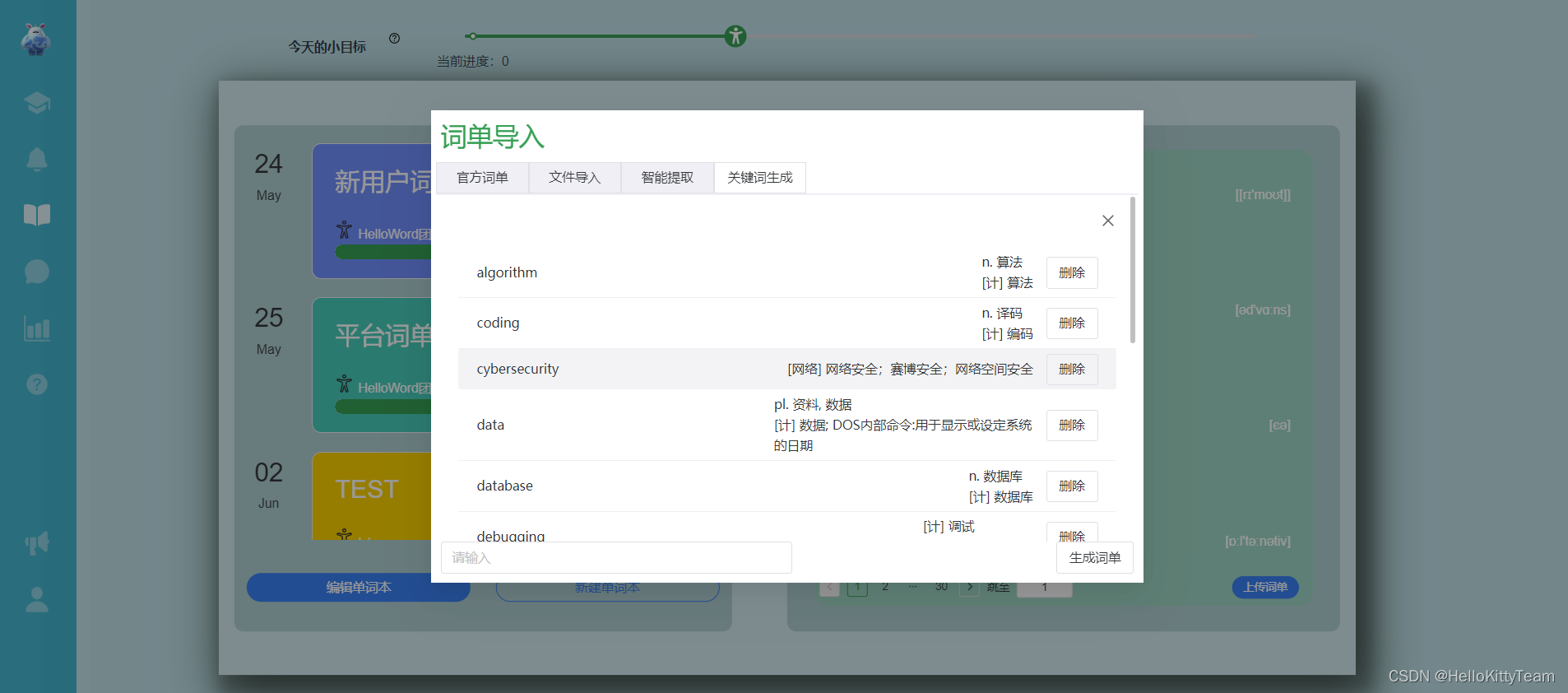Viewport: 1568px width, 693px height.
Task: Focus the 请输入 keyword input field
Action: click(x=616, y=557)
